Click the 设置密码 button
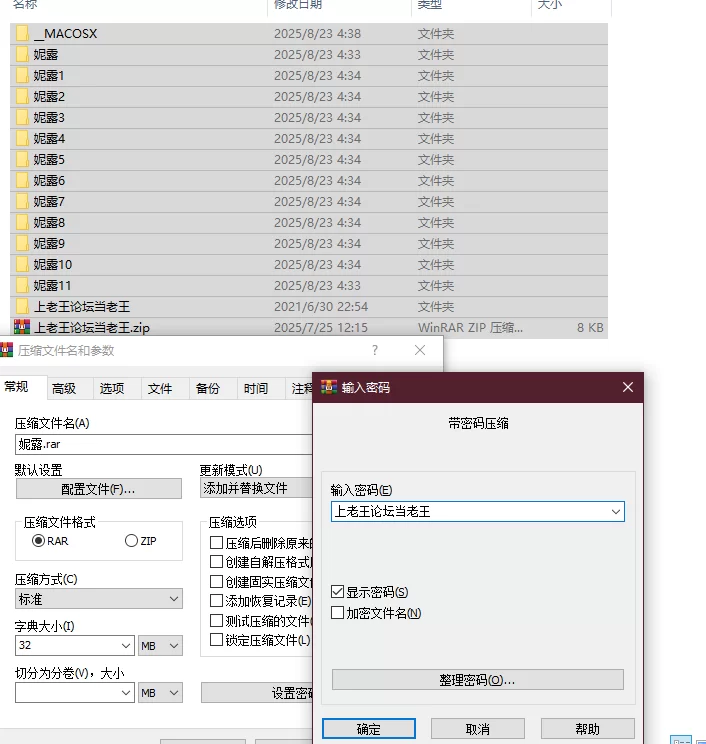Viewport: 706px width, 744px height. coord(257,692)
